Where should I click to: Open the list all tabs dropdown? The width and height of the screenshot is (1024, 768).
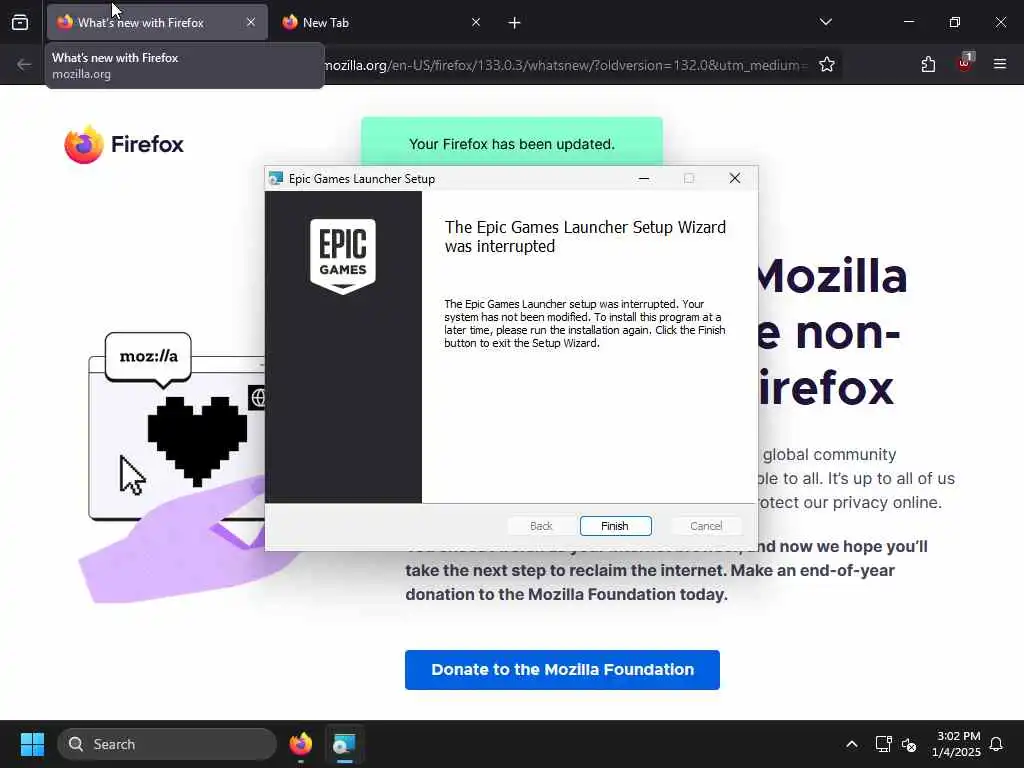tap(826, 22)
